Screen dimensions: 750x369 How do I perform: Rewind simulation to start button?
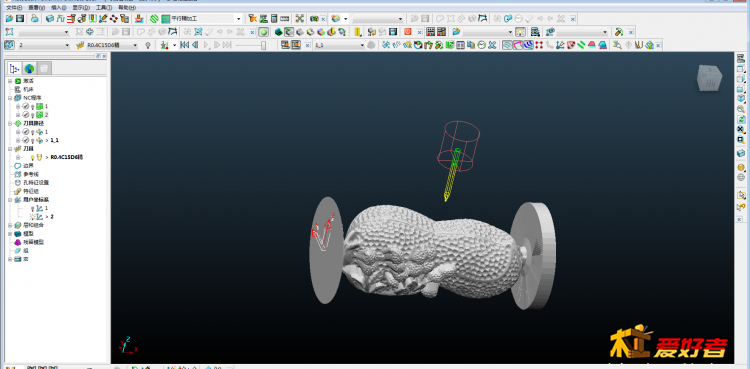(184, 45)
